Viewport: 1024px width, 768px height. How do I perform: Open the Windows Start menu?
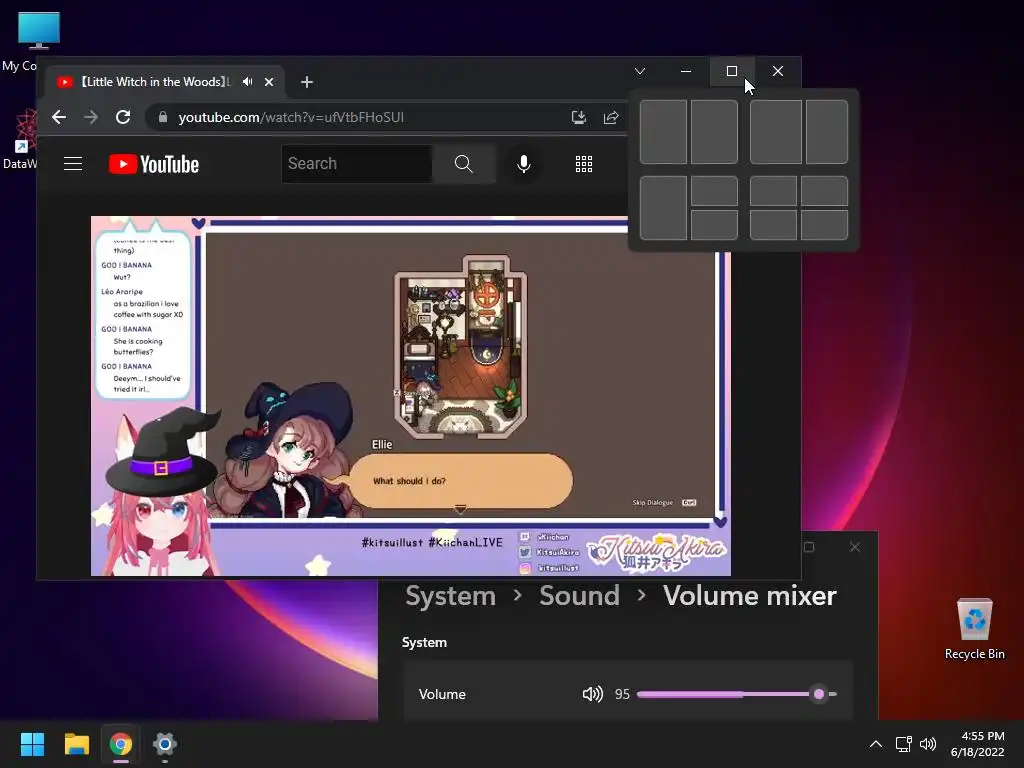click(x=32, y=744)
